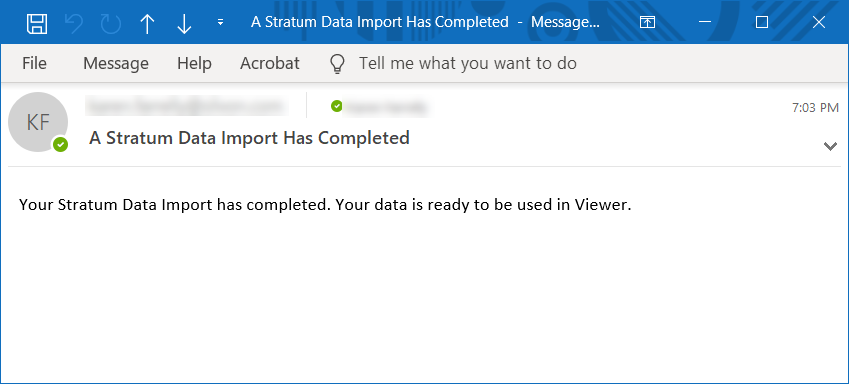Click the Redo arrow icon

coord(110,23)
